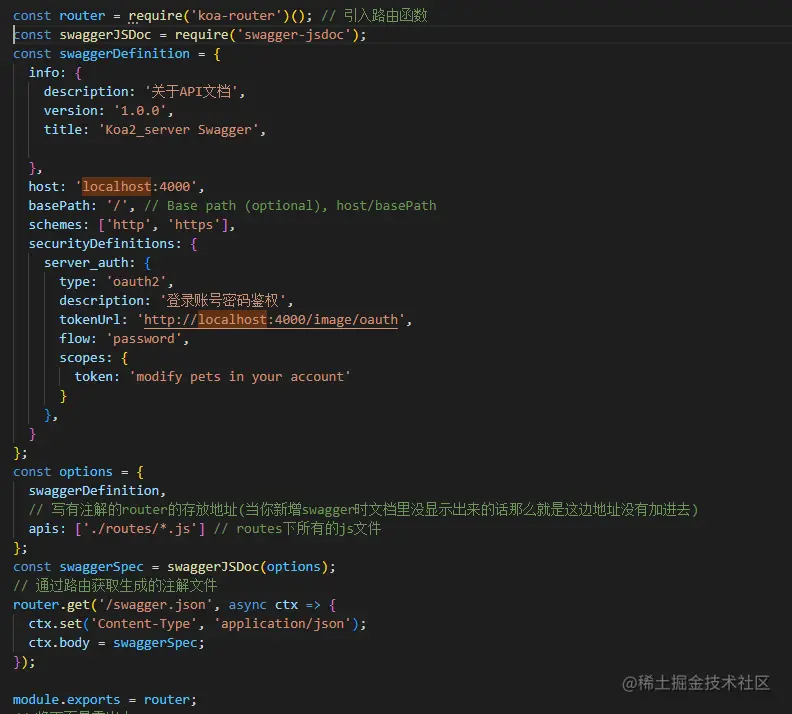Click highlighted localhost in the host value
The width and height of the screenshot is (792, 714).
[117, 187]
